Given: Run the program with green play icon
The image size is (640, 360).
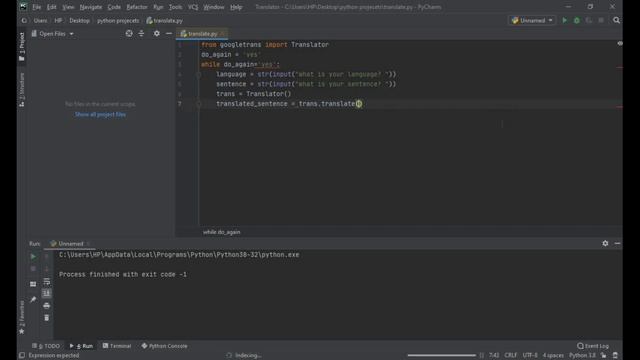Looking at the screenshot, I should tap(564, 20).
